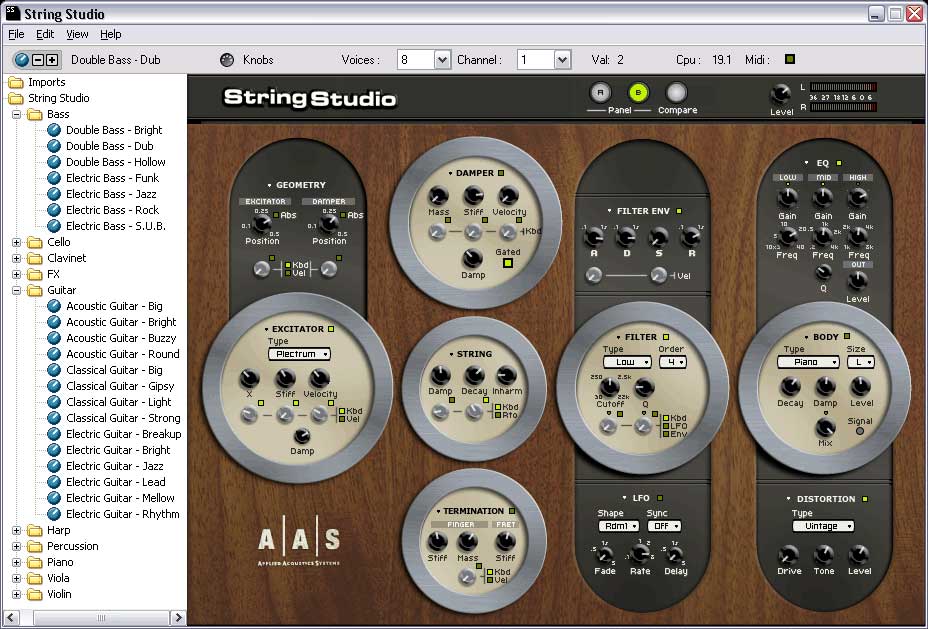Select Acoustic Guitar - Buzzy preset

point(121,338)
